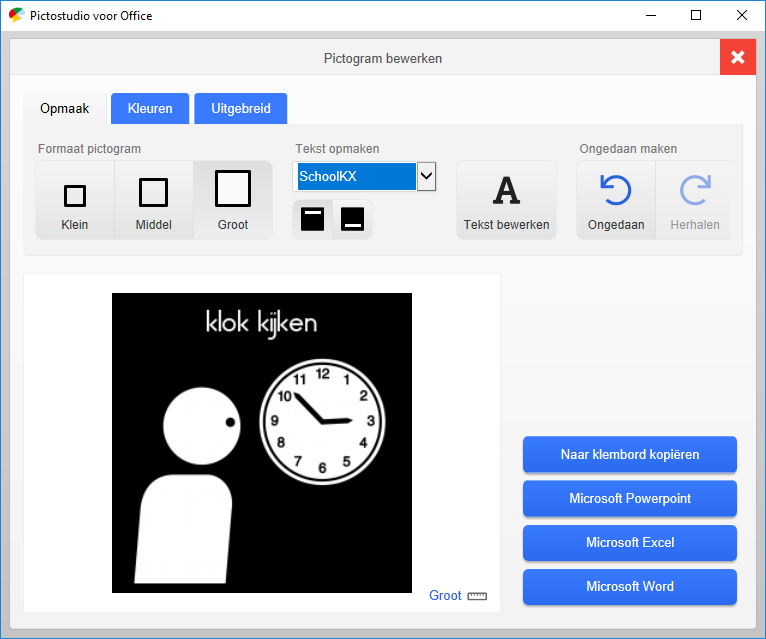Switch to the Uitgebreid tab

(x=241, y=108)
